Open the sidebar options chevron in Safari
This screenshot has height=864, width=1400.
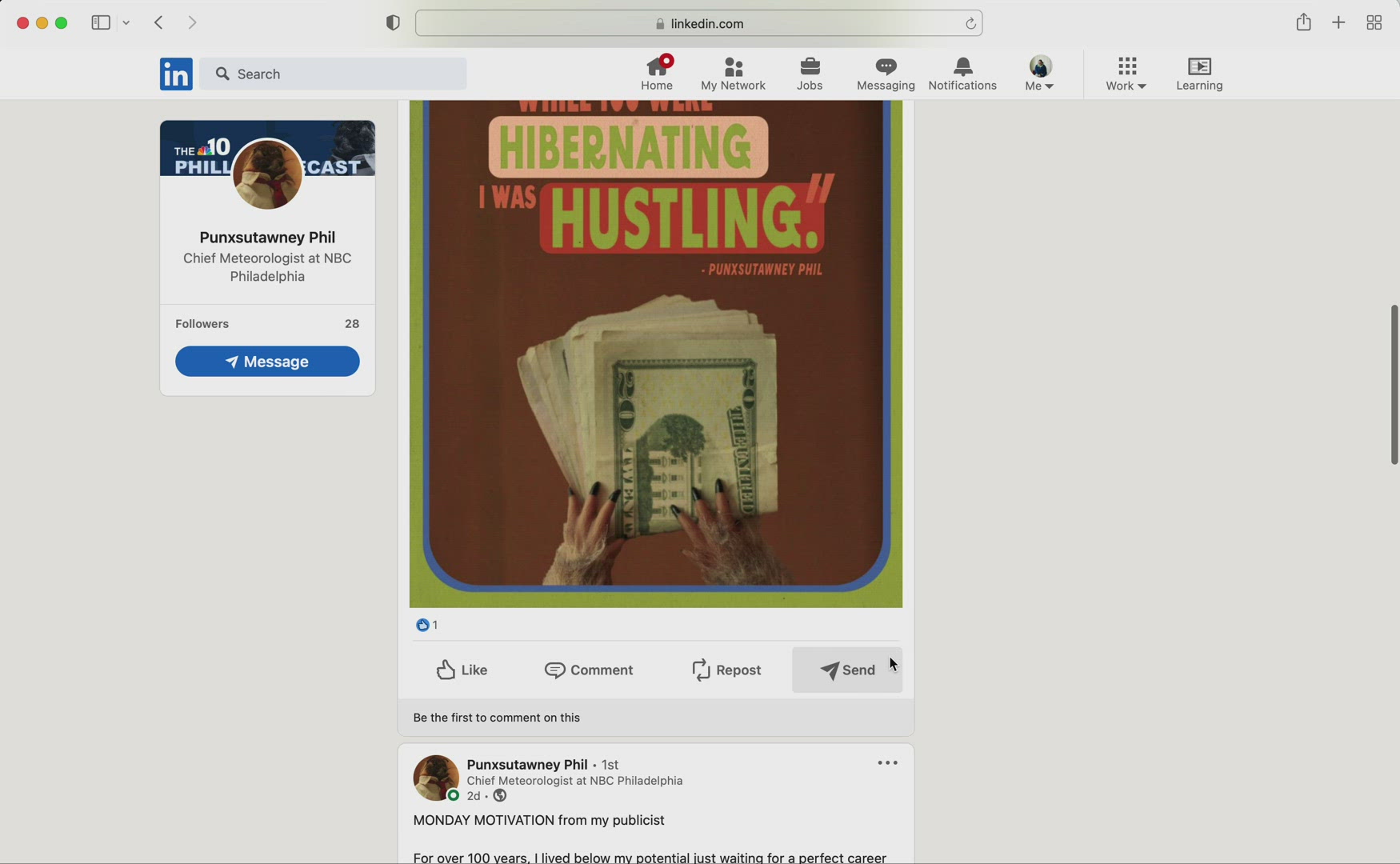tap(127, 23)
